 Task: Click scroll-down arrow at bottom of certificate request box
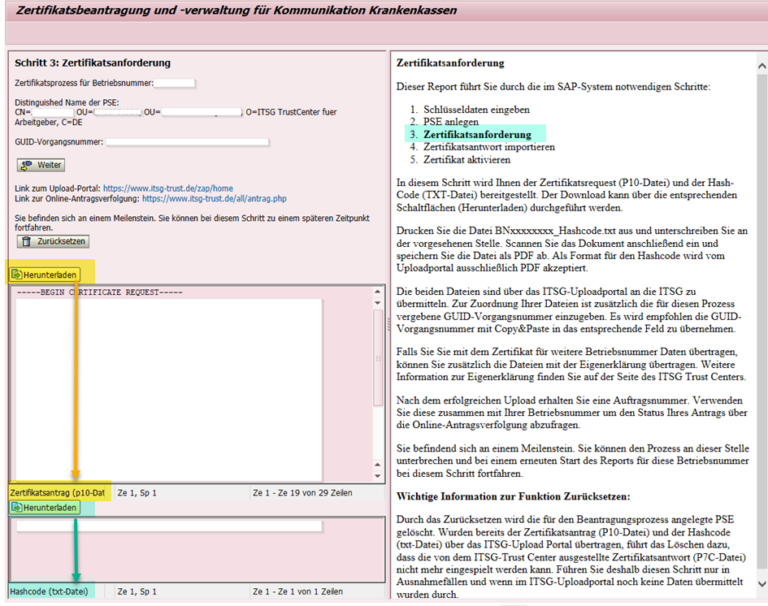(x=377, y=476)
